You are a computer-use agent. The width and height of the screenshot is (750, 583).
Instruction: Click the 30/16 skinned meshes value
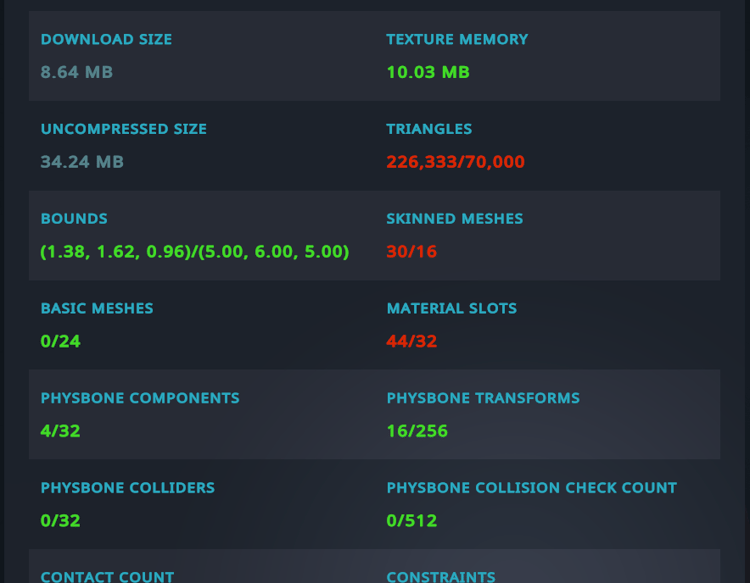[411, 252]
